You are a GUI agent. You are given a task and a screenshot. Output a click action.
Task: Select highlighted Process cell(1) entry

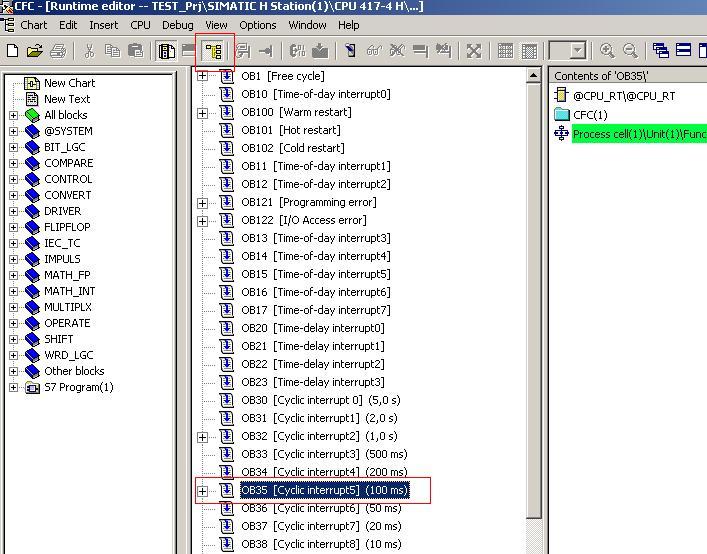click(x=639, y=134)
